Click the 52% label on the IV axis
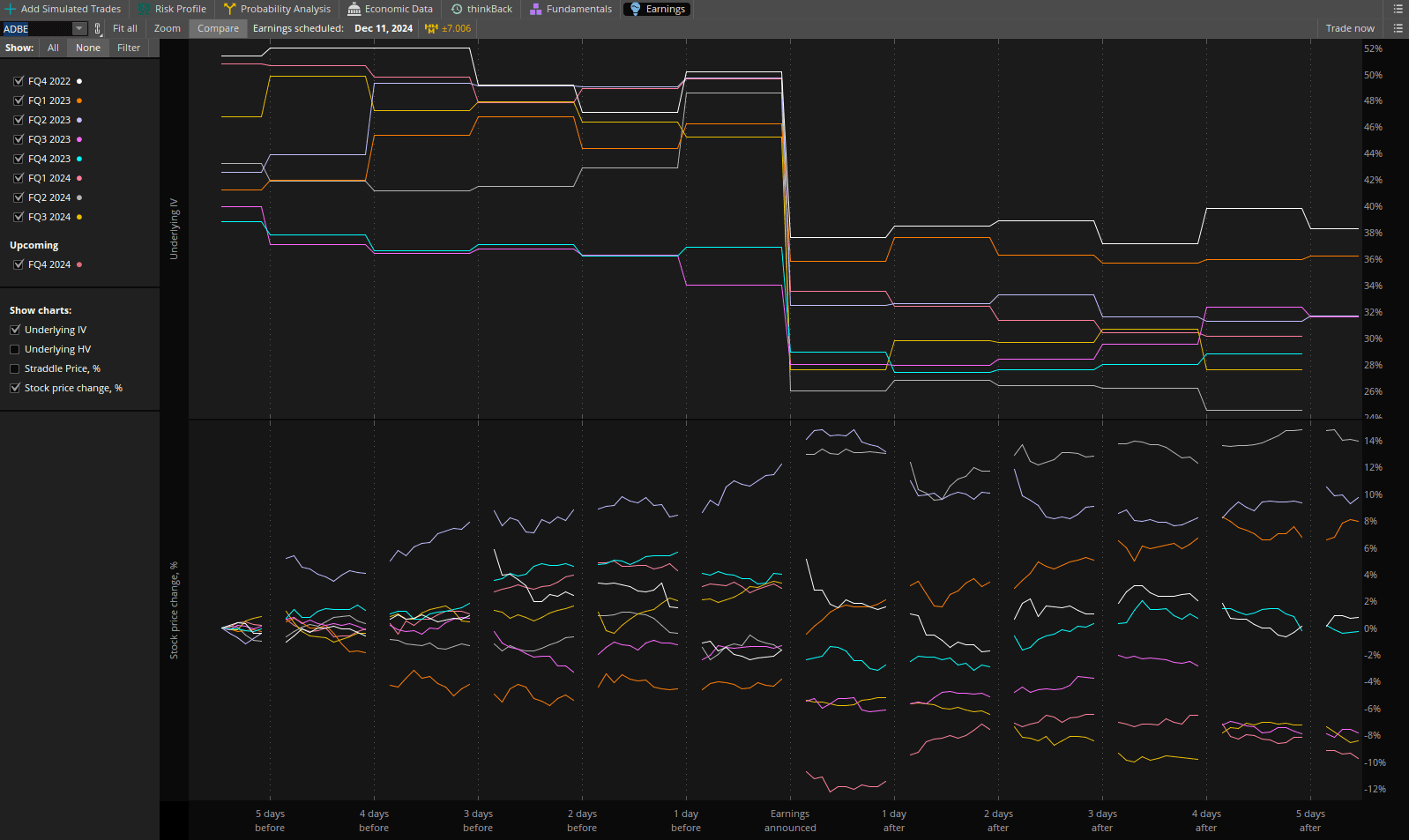1409x840 pixels. (1373, 48)
